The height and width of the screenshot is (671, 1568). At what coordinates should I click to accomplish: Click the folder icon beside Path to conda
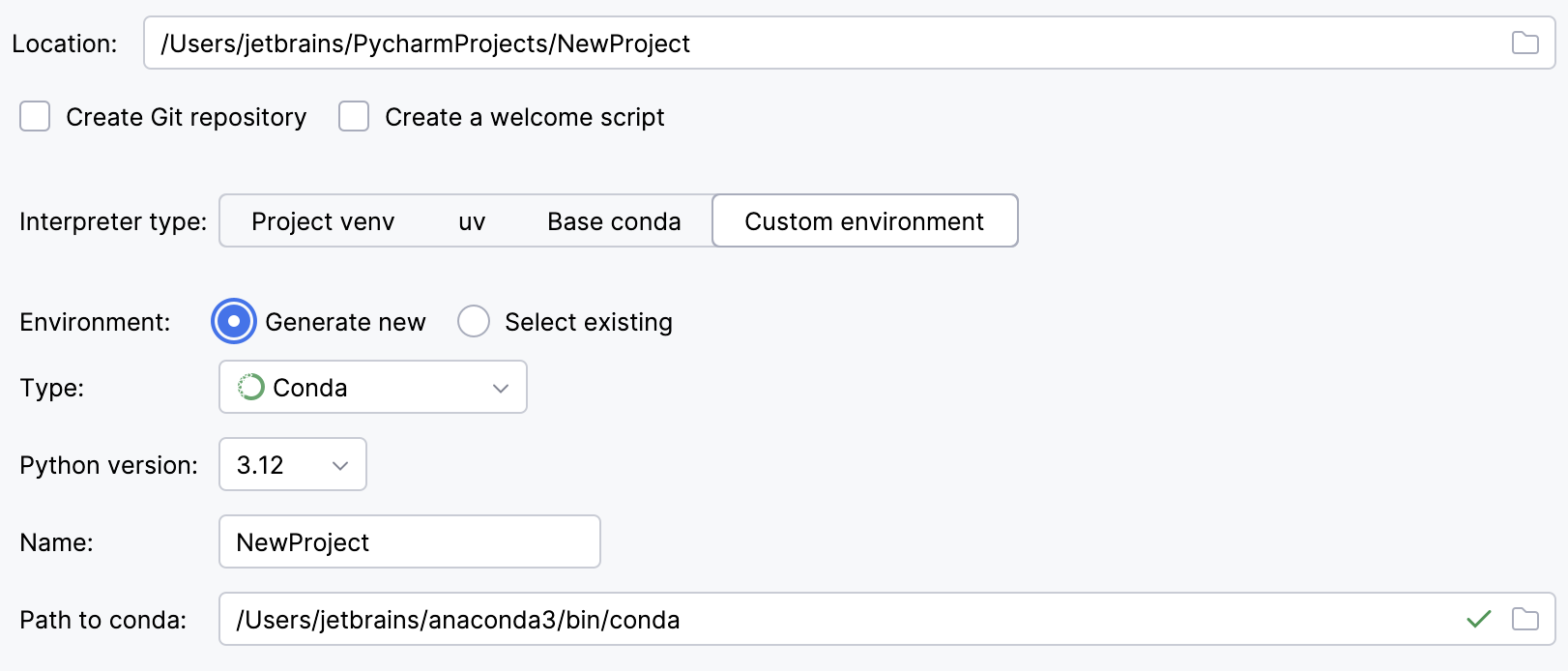coord(1527,620)
